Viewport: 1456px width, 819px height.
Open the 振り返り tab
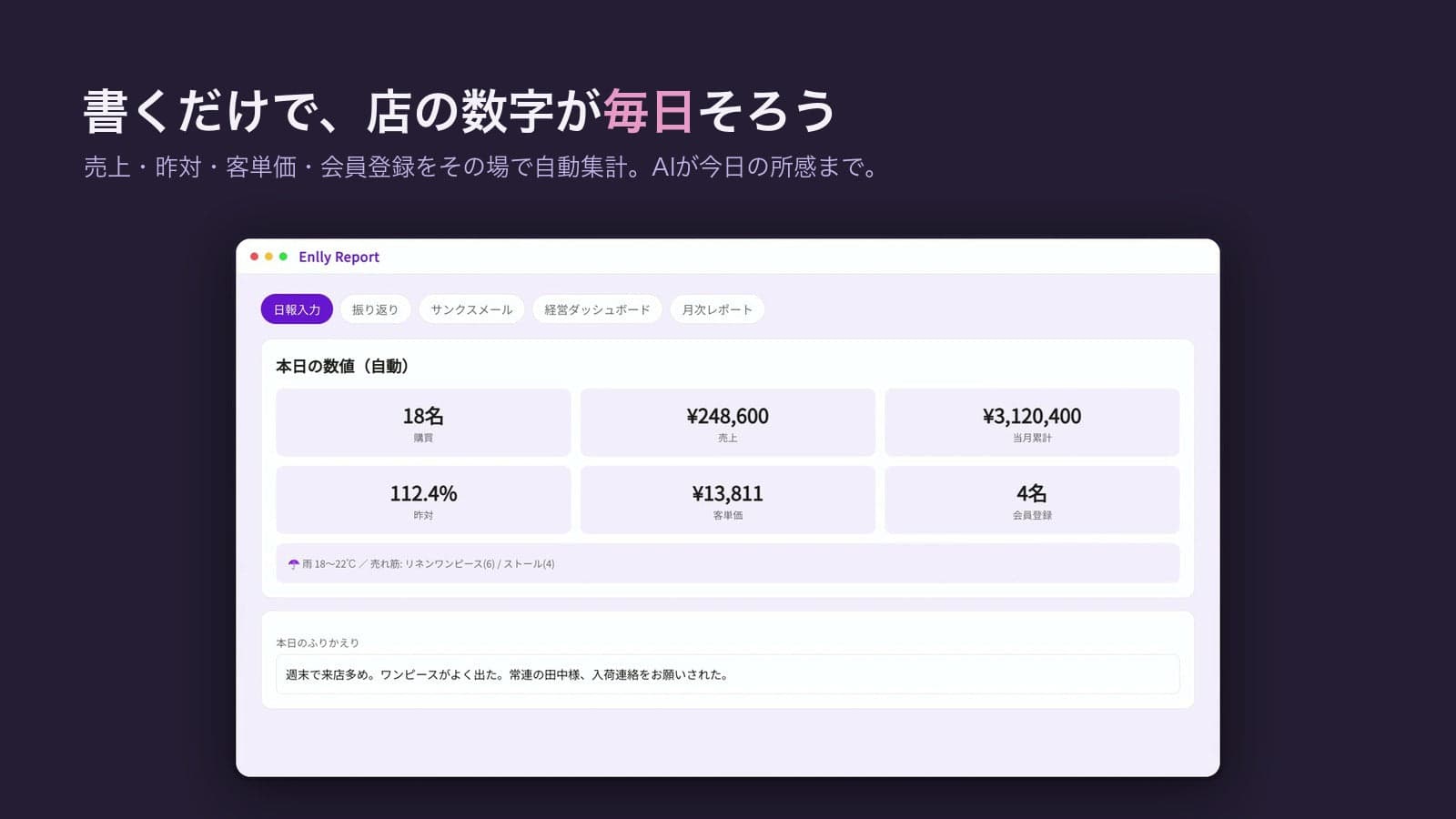click(x=375, y=309)
